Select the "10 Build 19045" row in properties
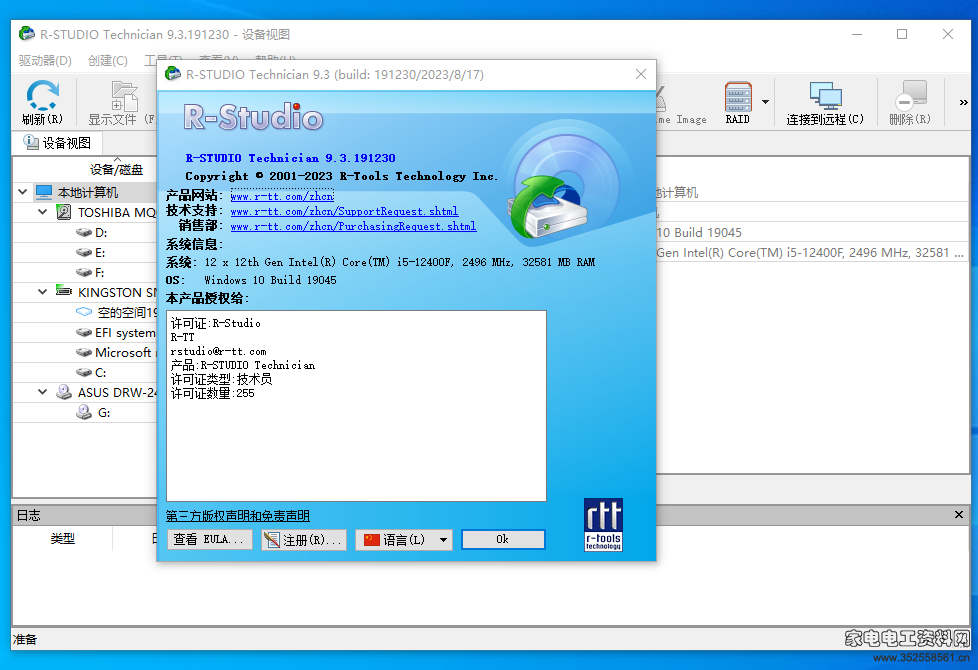978x670 pixels. point(812,233)
